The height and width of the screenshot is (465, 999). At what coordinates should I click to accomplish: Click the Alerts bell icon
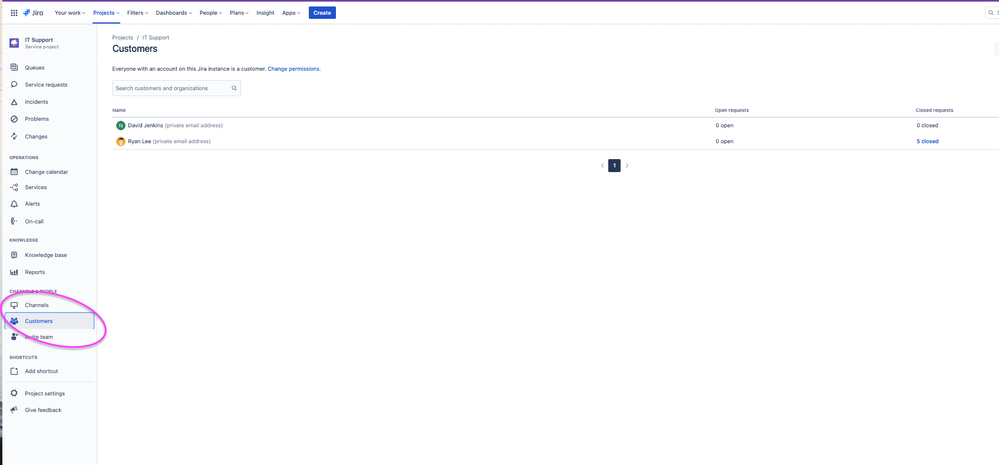tap(14, 204)
